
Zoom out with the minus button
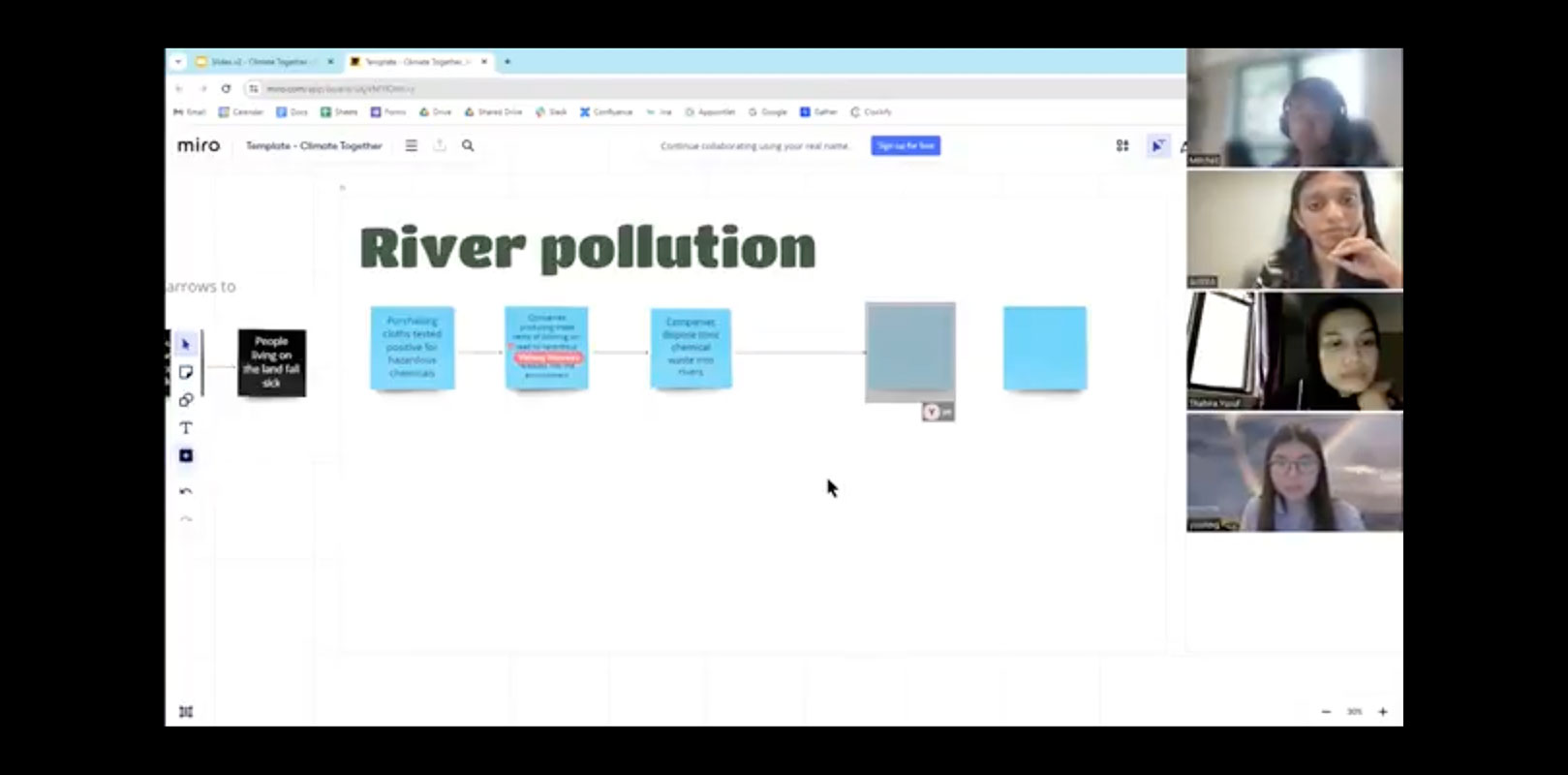point(1326,712)
